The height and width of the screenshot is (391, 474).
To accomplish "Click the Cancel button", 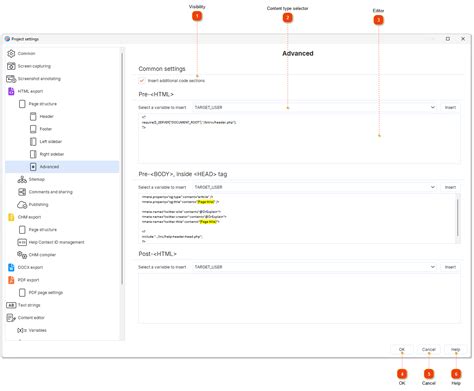I will (x=429, y=349).
